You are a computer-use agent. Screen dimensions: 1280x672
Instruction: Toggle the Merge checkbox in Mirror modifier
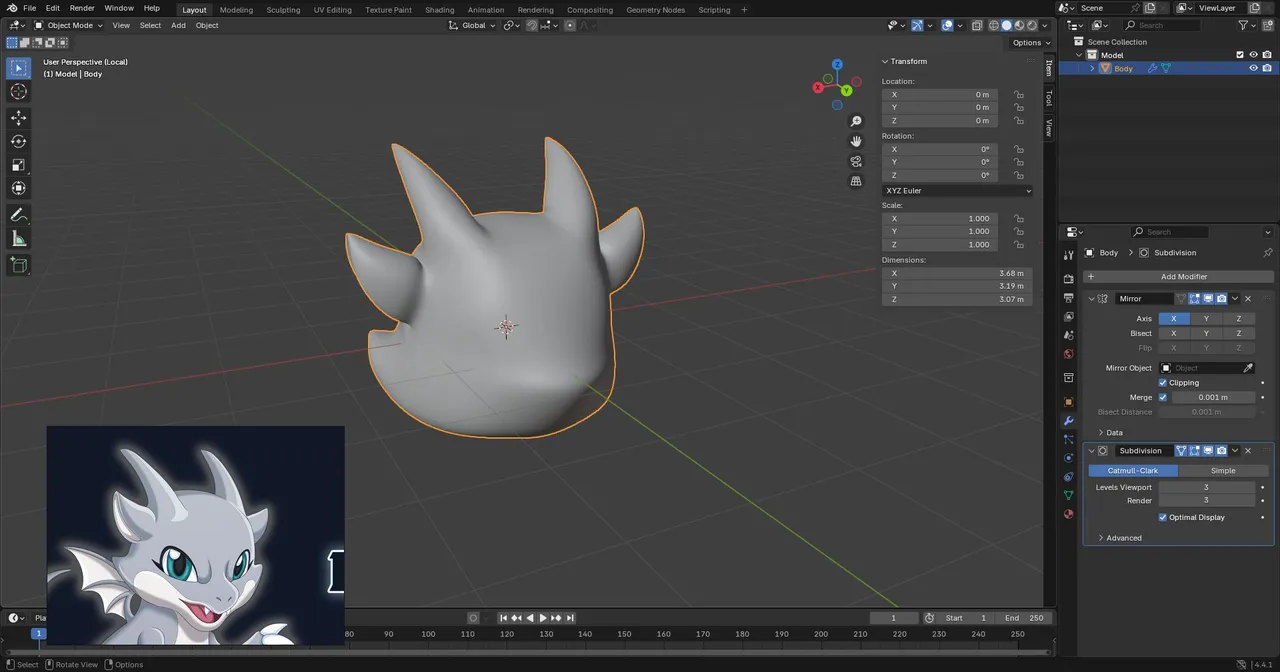point(1163,397)
